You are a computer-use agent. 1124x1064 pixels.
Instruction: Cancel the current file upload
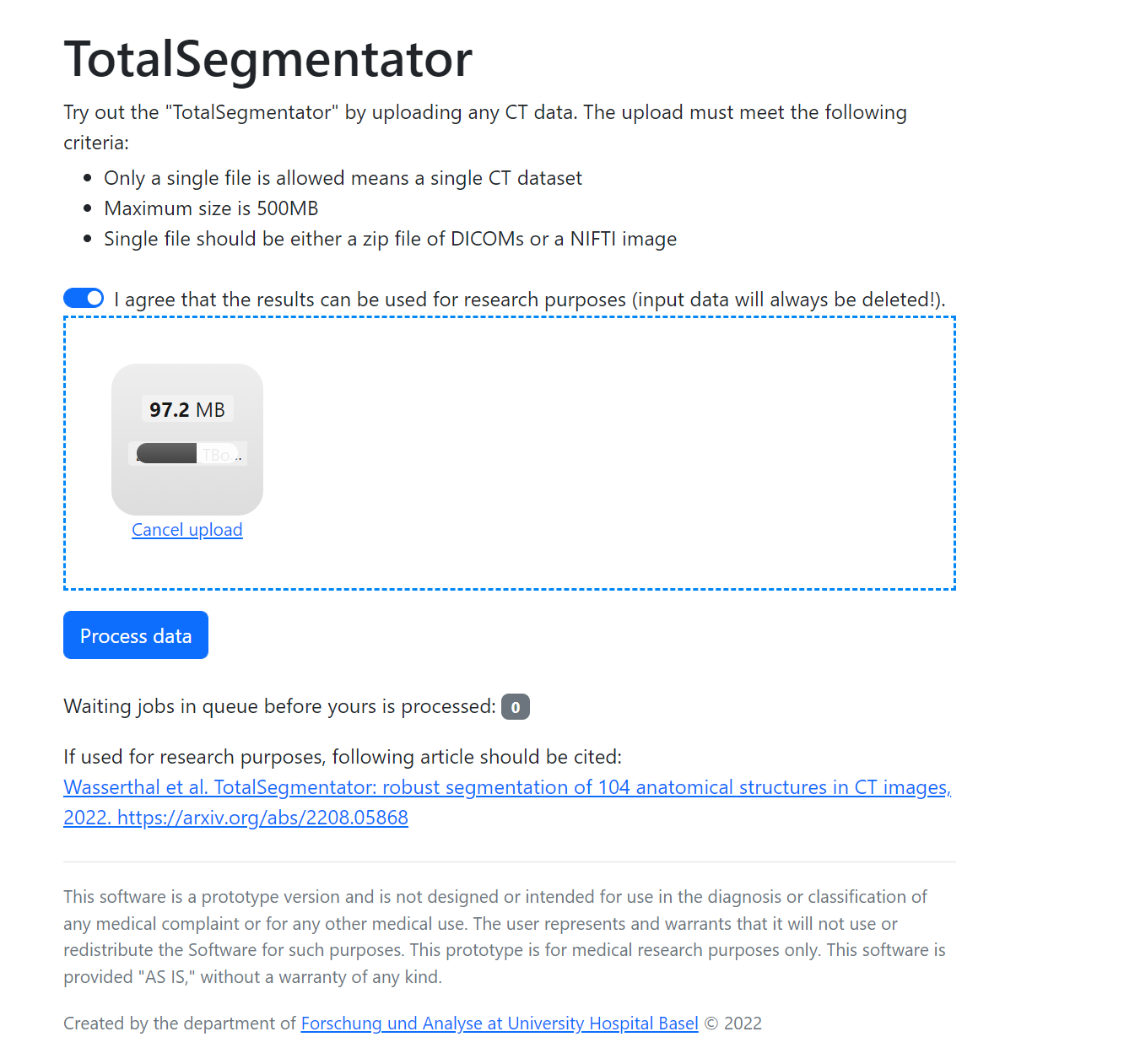[186, 529]
